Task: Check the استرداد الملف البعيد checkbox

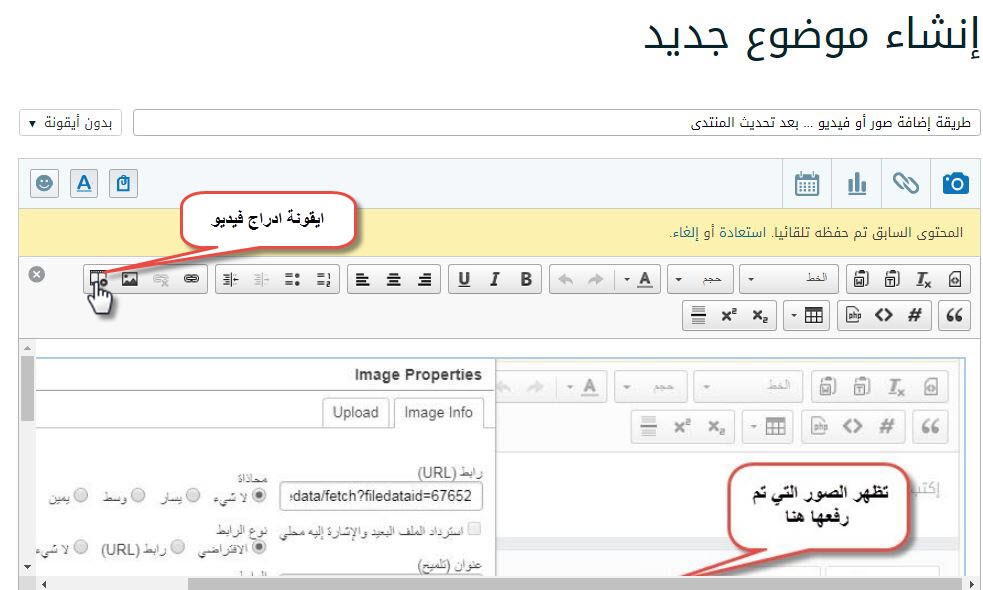Action: [x=473, y=529]
